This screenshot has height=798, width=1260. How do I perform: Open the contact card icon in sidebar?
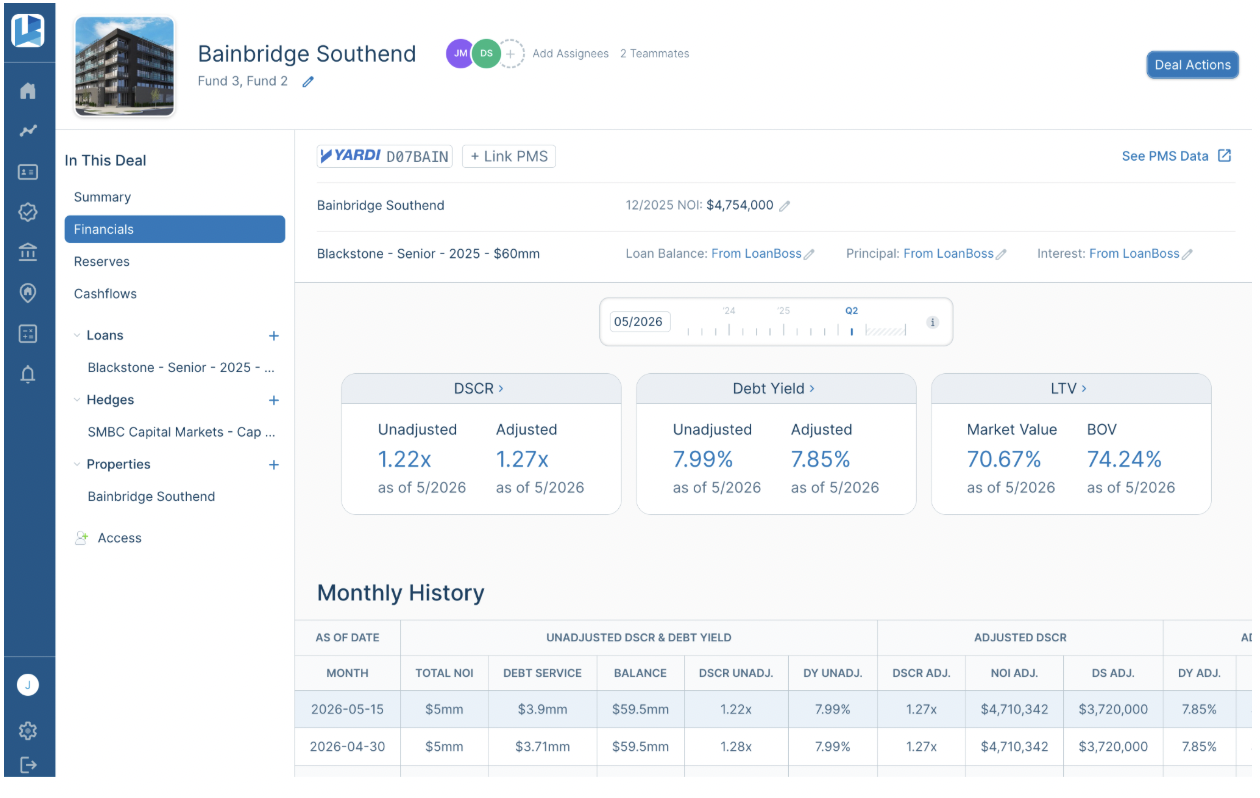(x=28, y=172)
